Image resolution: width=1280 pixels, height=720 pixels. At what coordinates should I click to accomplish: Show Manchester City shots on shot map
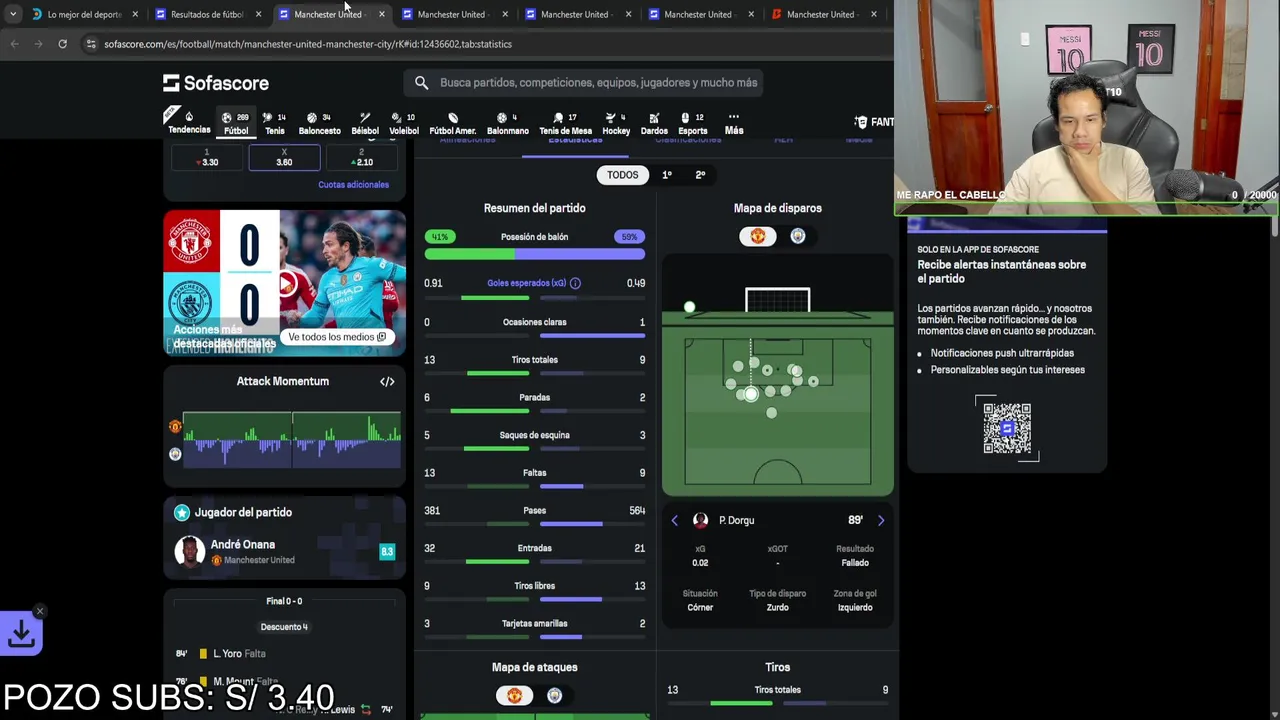[798, 236]
